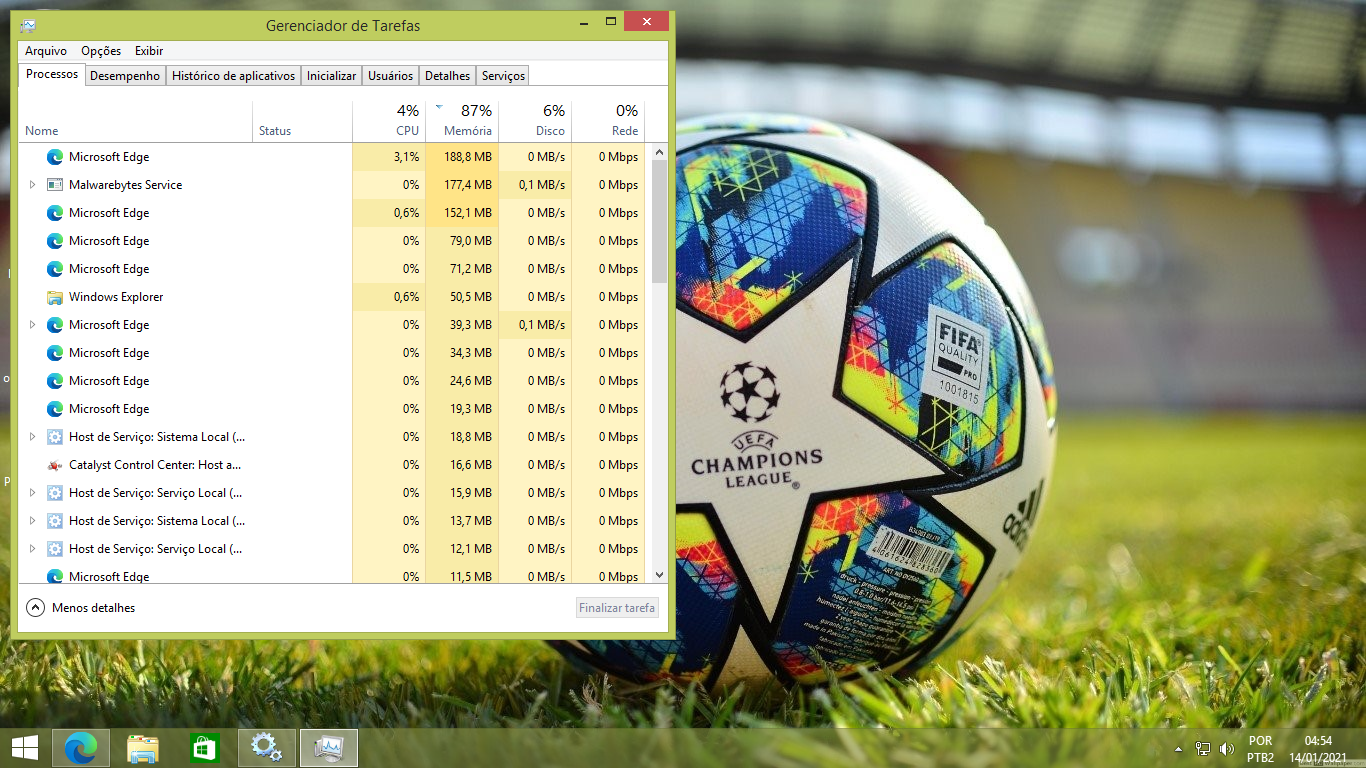Sort processes by CPU column
Image resolution: width=1366 pixels, height=768 pixels.
389,121
